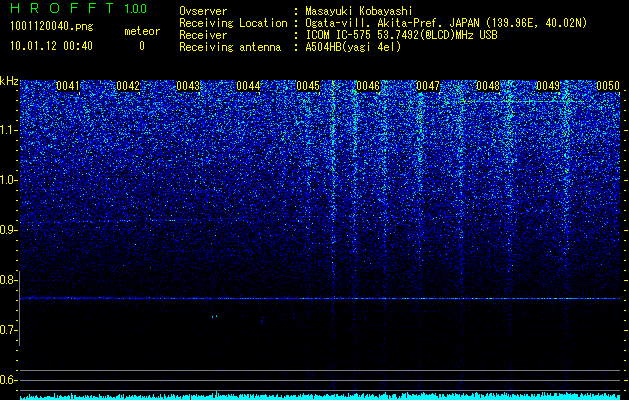Click time marker 0047
Viewport: 629px width, 400px height.
(428, 86)
